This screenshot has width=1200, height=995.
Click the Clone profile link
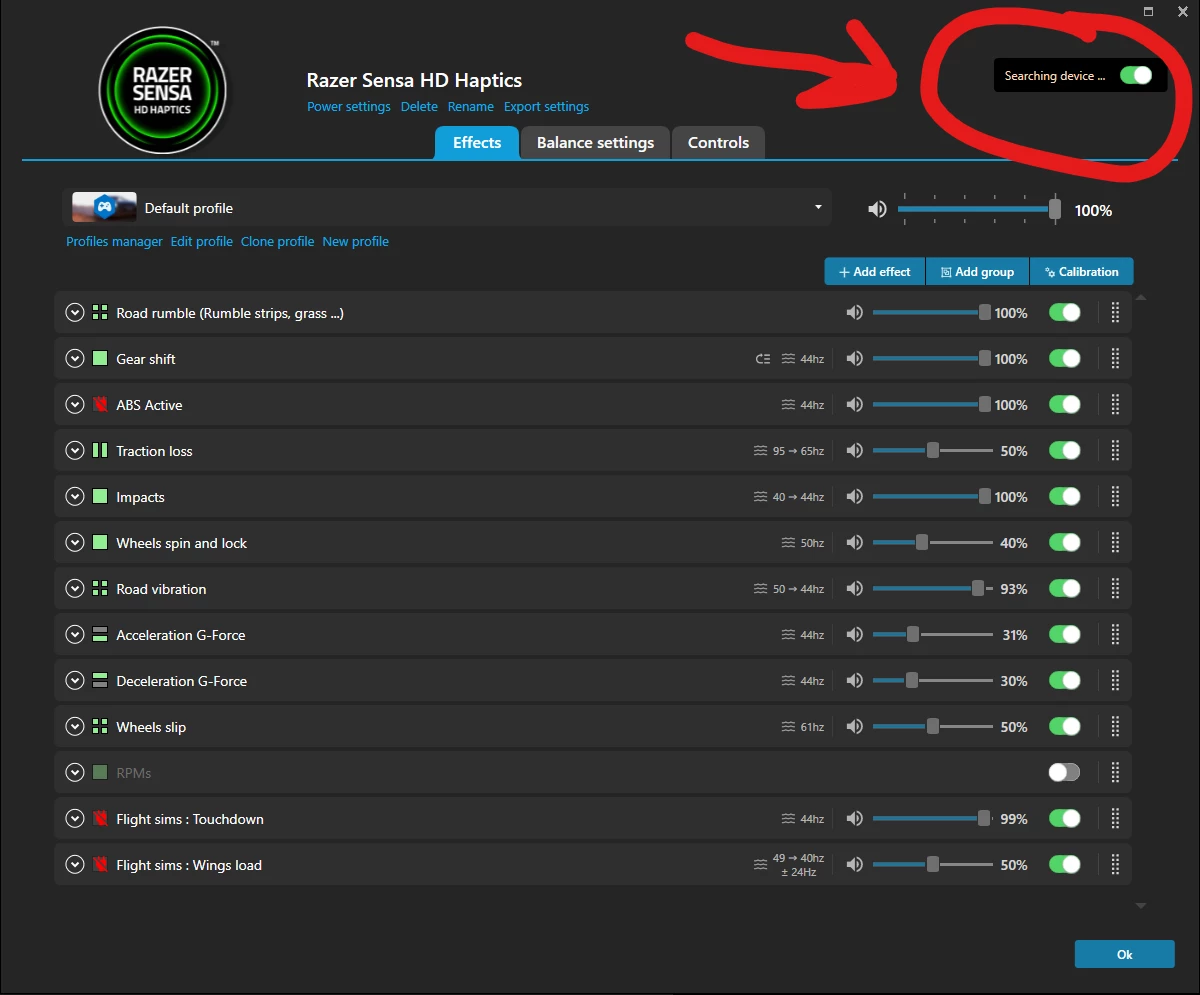click(277, 242)
